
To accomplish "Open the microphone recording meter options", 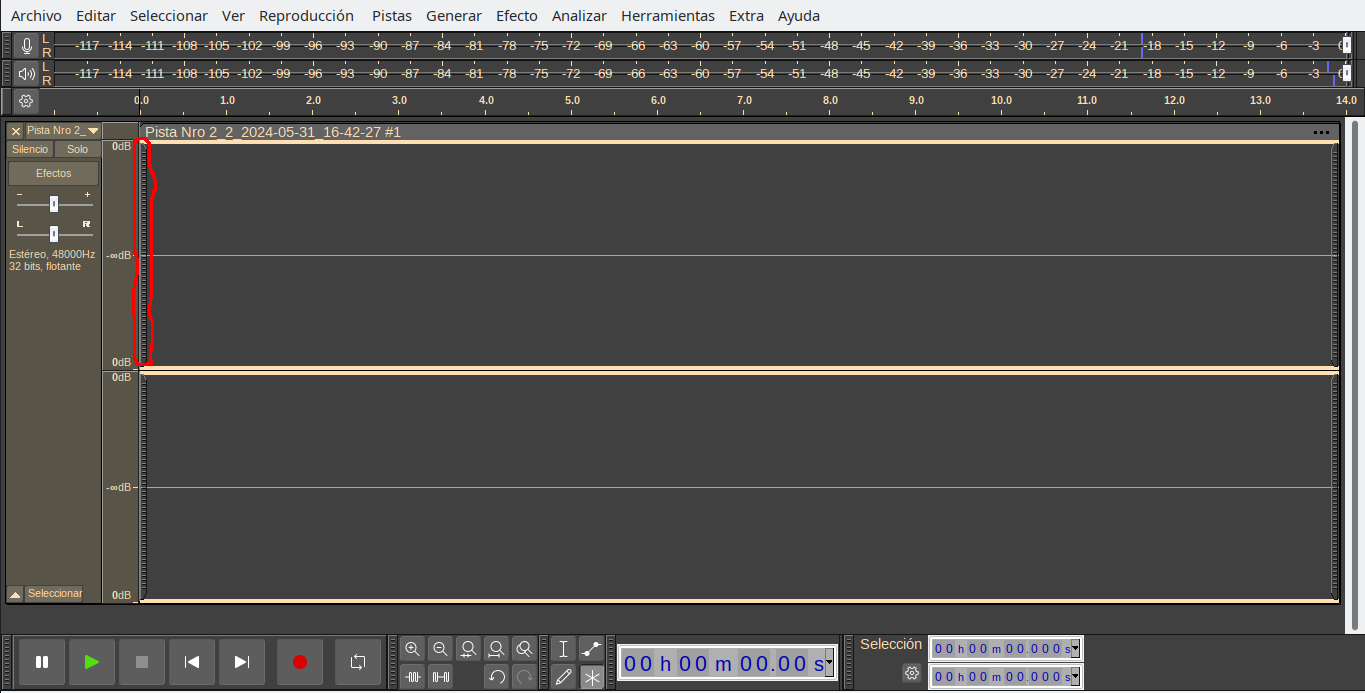I will point(27,45).
